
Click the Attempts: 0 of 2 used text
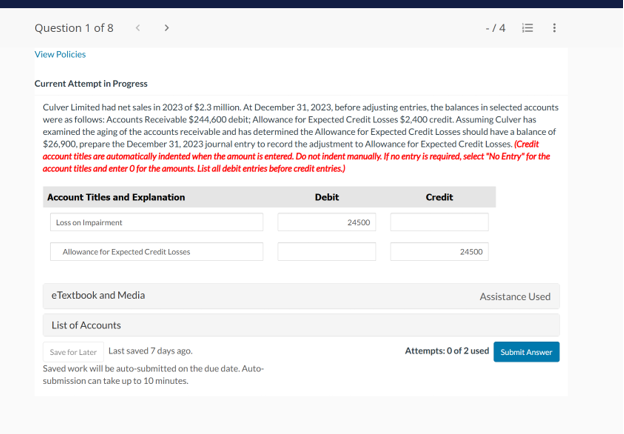coord(447,351)
